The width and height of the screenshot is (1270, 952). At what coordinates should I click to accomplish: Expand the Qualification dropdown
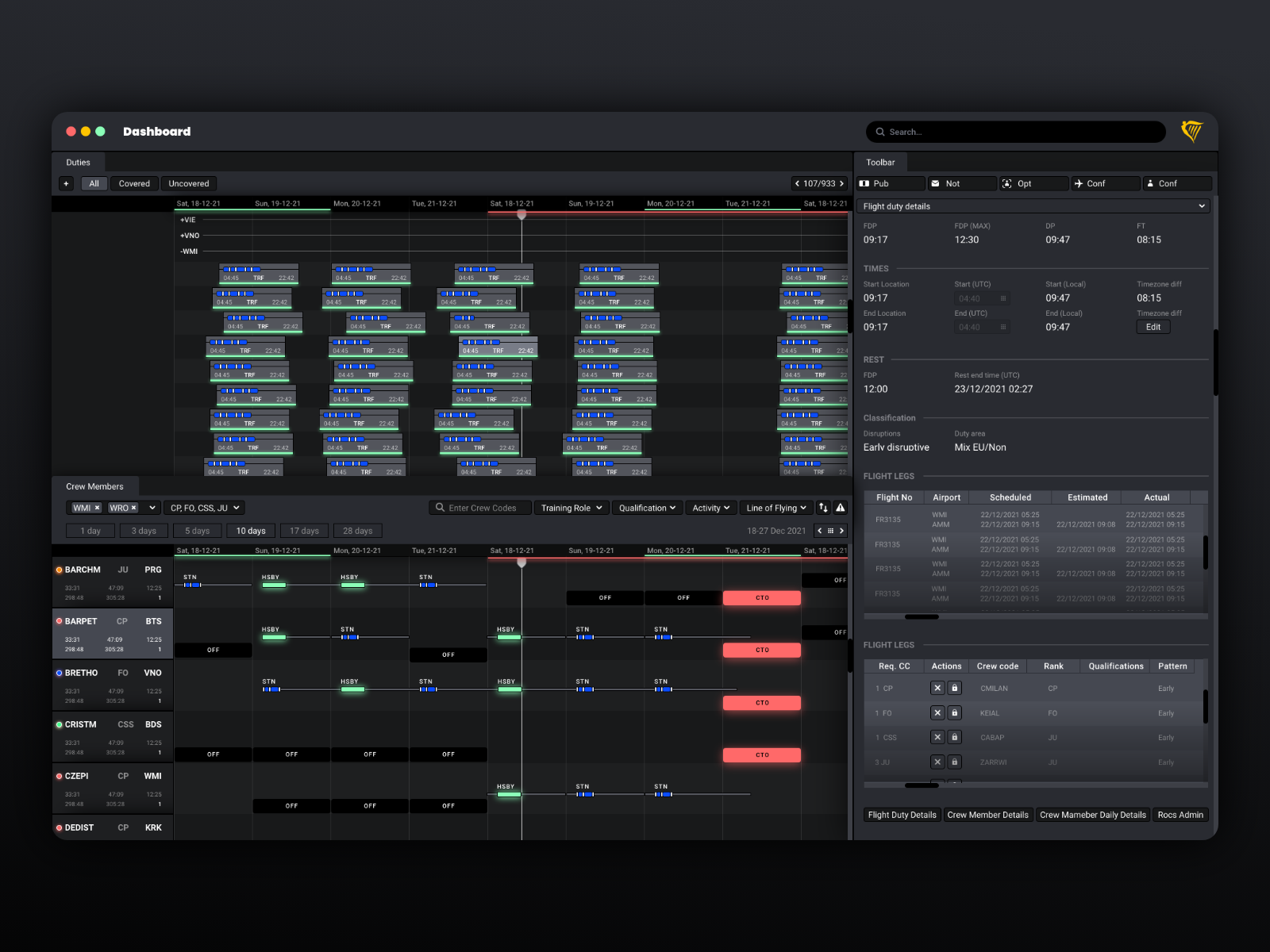(647, 508)
